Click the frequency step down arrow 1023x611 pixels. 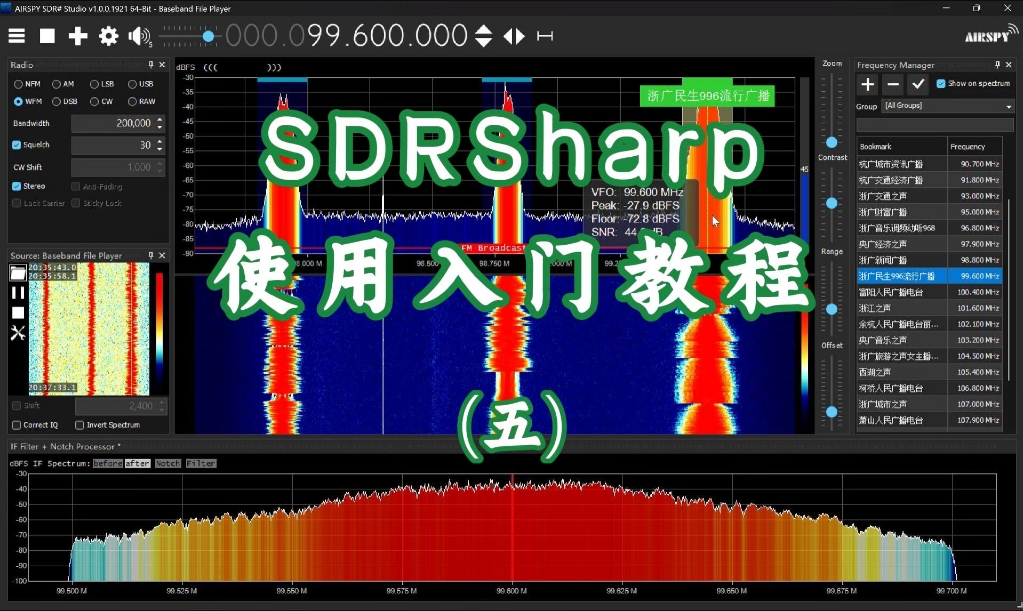click(483, 42)
